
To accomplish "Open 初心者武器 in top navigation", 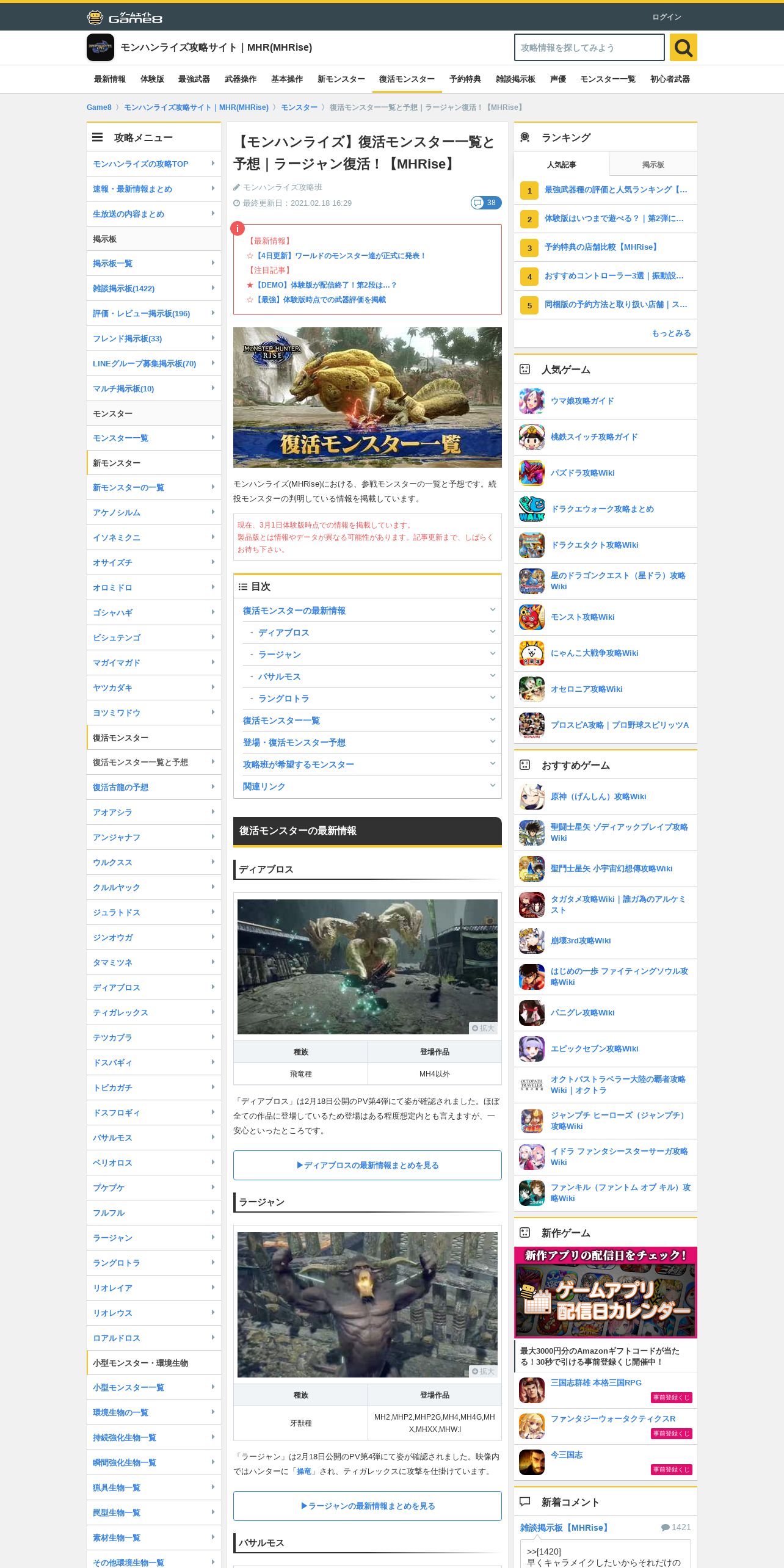I will (670, 79).
